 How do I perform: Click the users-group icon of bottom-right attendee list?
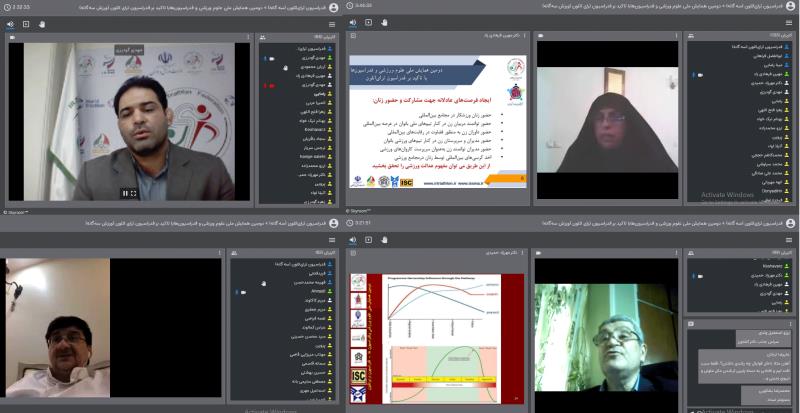[x=690, y=253]
